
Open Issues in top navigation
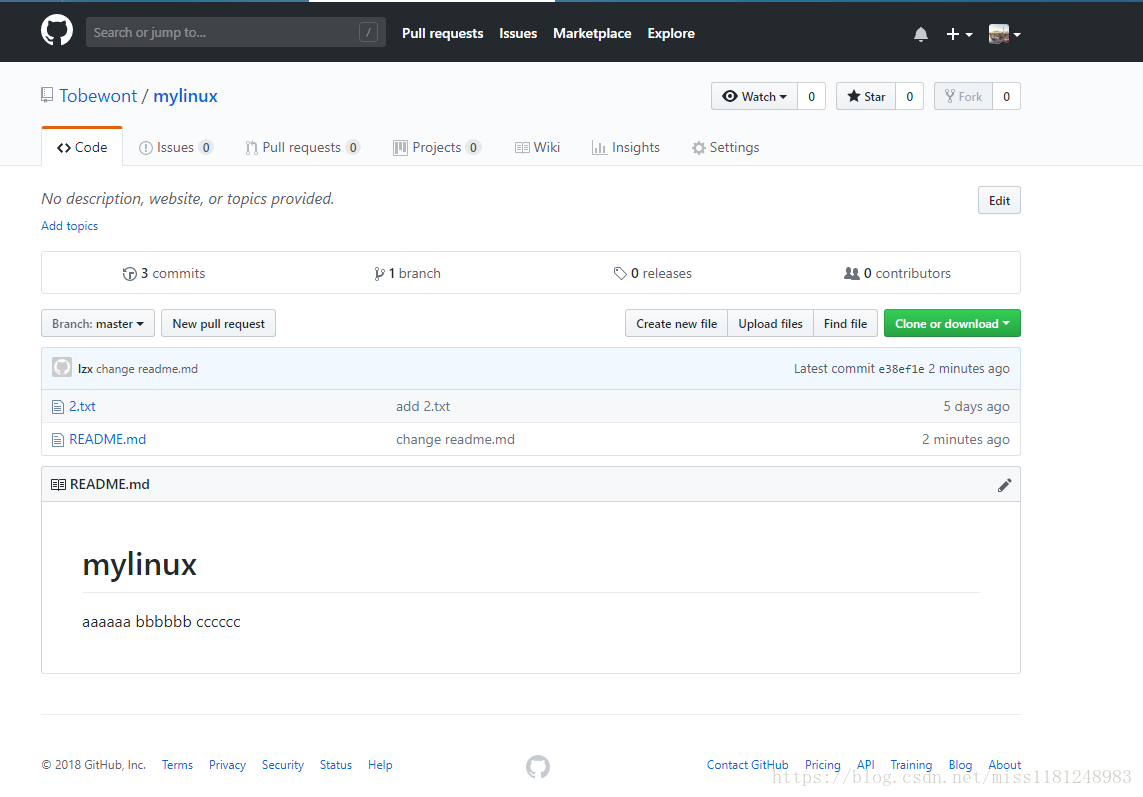pos(518,34)
